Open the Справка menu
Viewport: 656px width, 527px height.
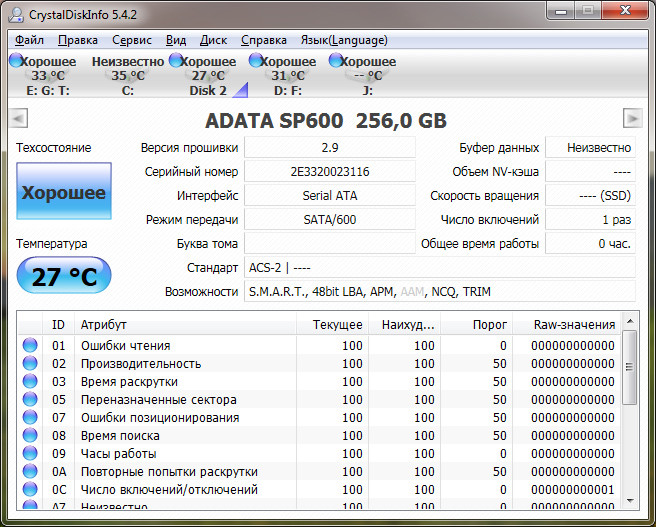[x=264, y=40]
